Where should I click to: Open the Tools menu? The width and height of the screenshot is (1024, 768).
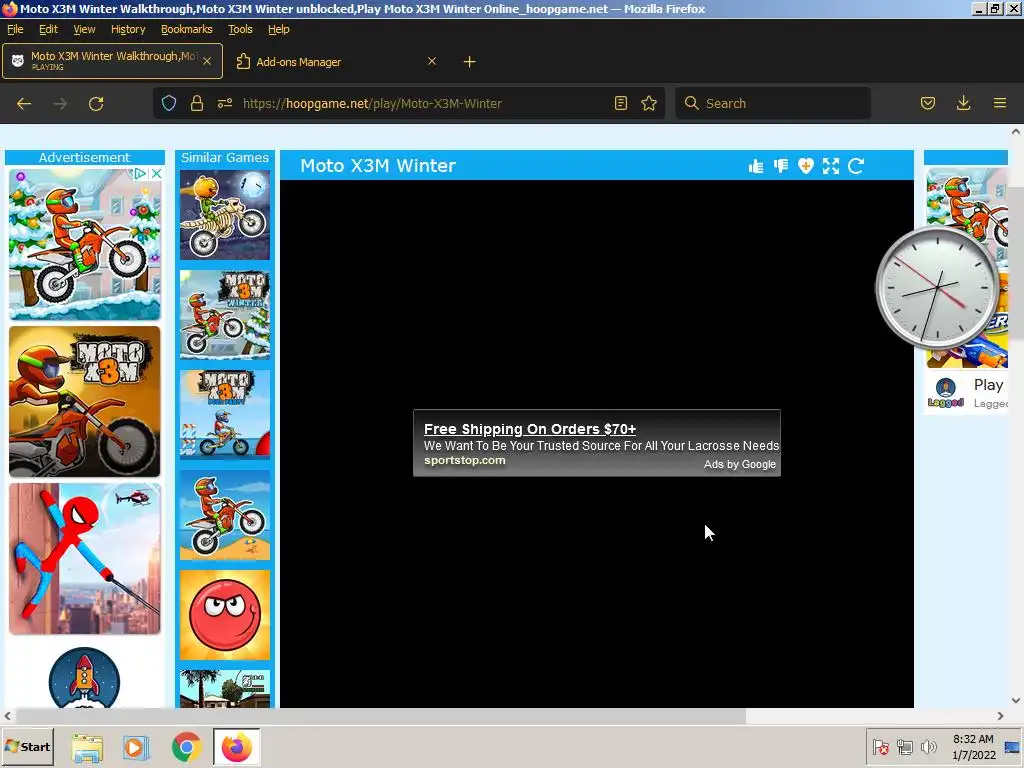tap(240, 29)
